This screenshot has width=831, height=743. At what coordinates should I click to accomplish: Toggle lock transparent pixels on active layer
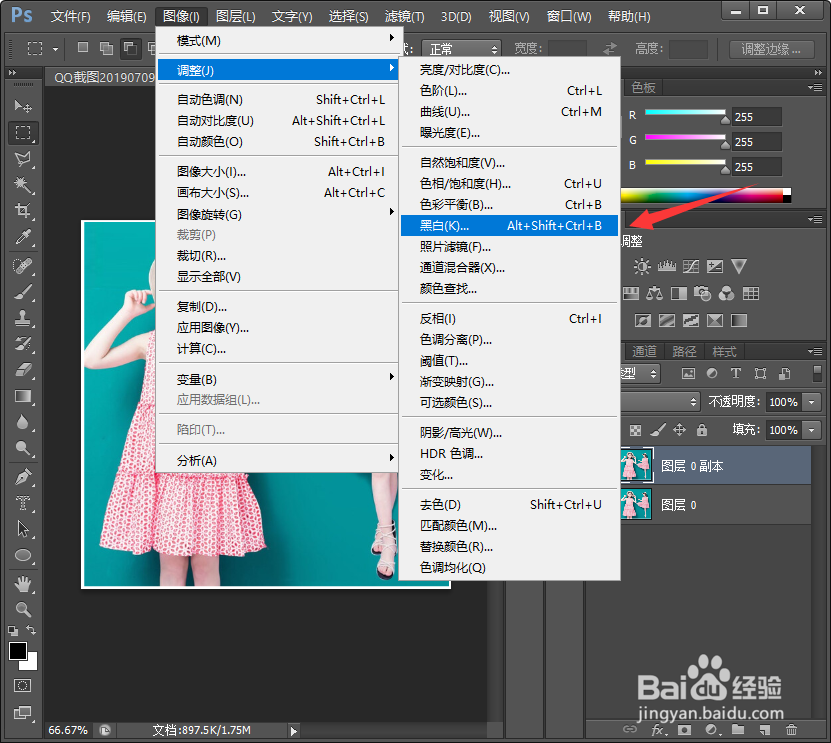tap(636, 429)
